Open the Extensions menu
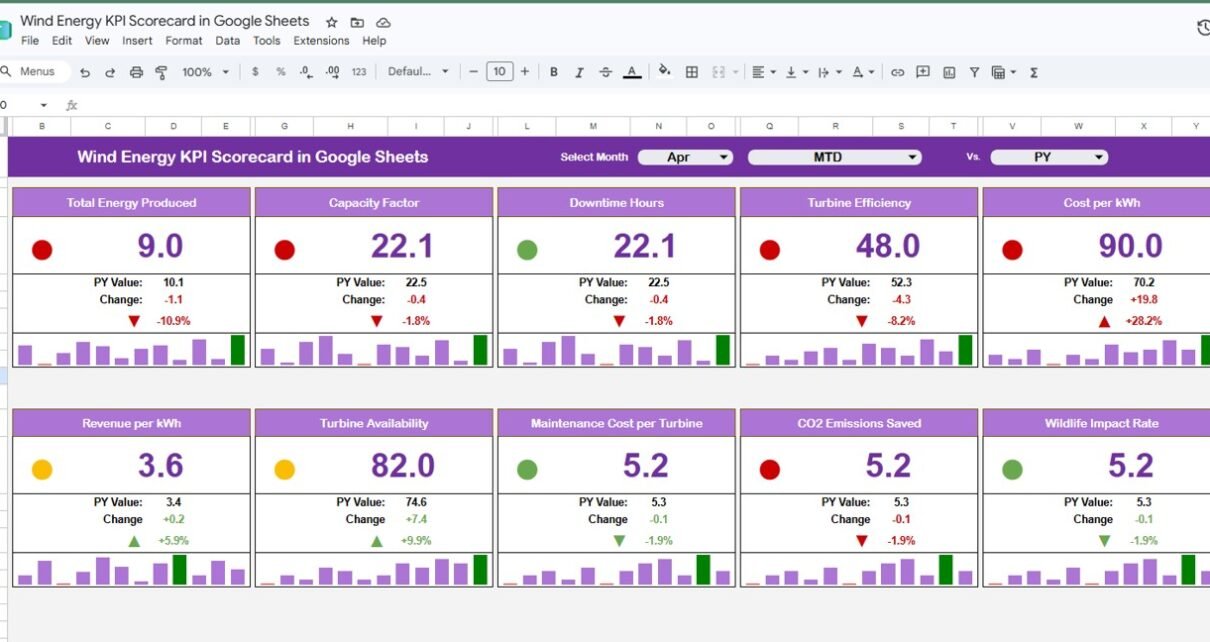 pos(321,41)
